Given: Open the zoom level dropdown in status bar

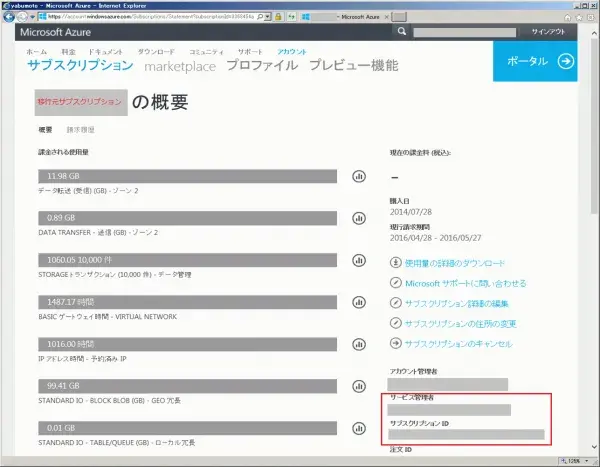Looking at the screenshot, I should tap(587, 461).
